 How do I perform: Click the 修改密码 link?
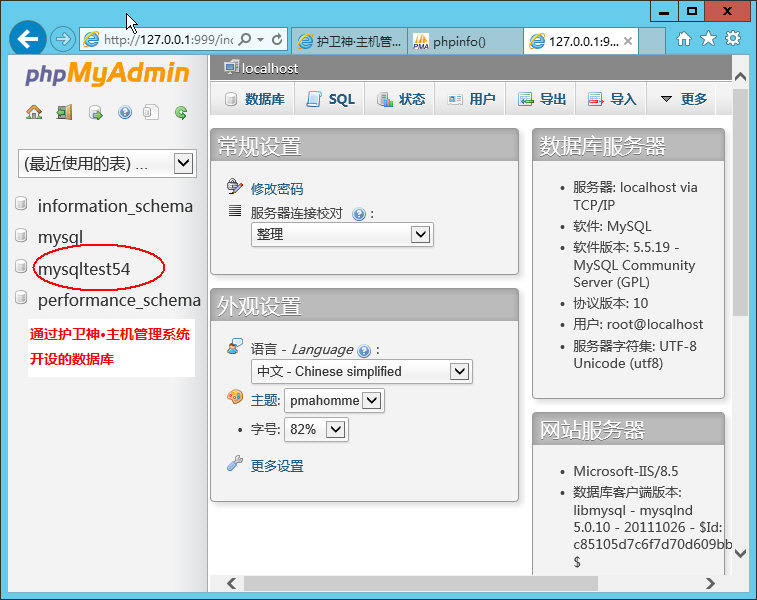277,189
